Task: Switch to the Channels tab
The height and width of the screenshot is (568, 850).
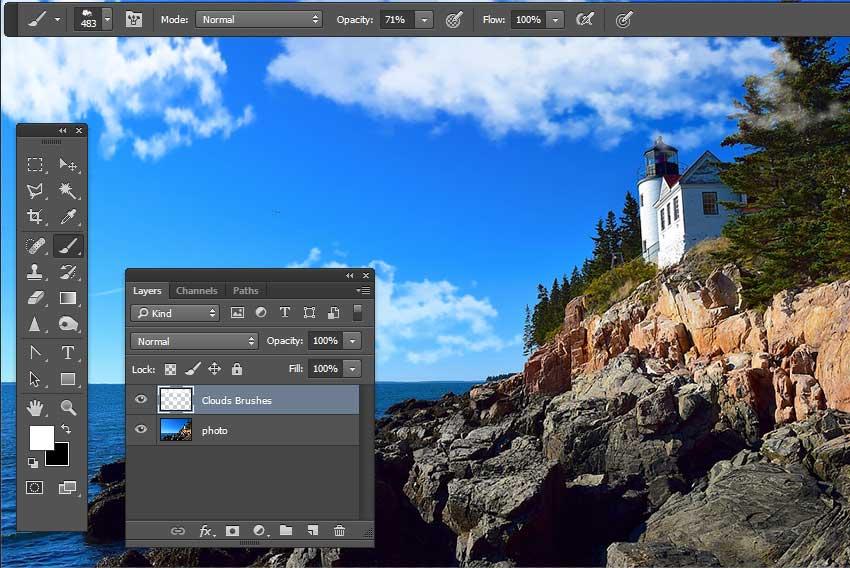Action: click(196, 291)
